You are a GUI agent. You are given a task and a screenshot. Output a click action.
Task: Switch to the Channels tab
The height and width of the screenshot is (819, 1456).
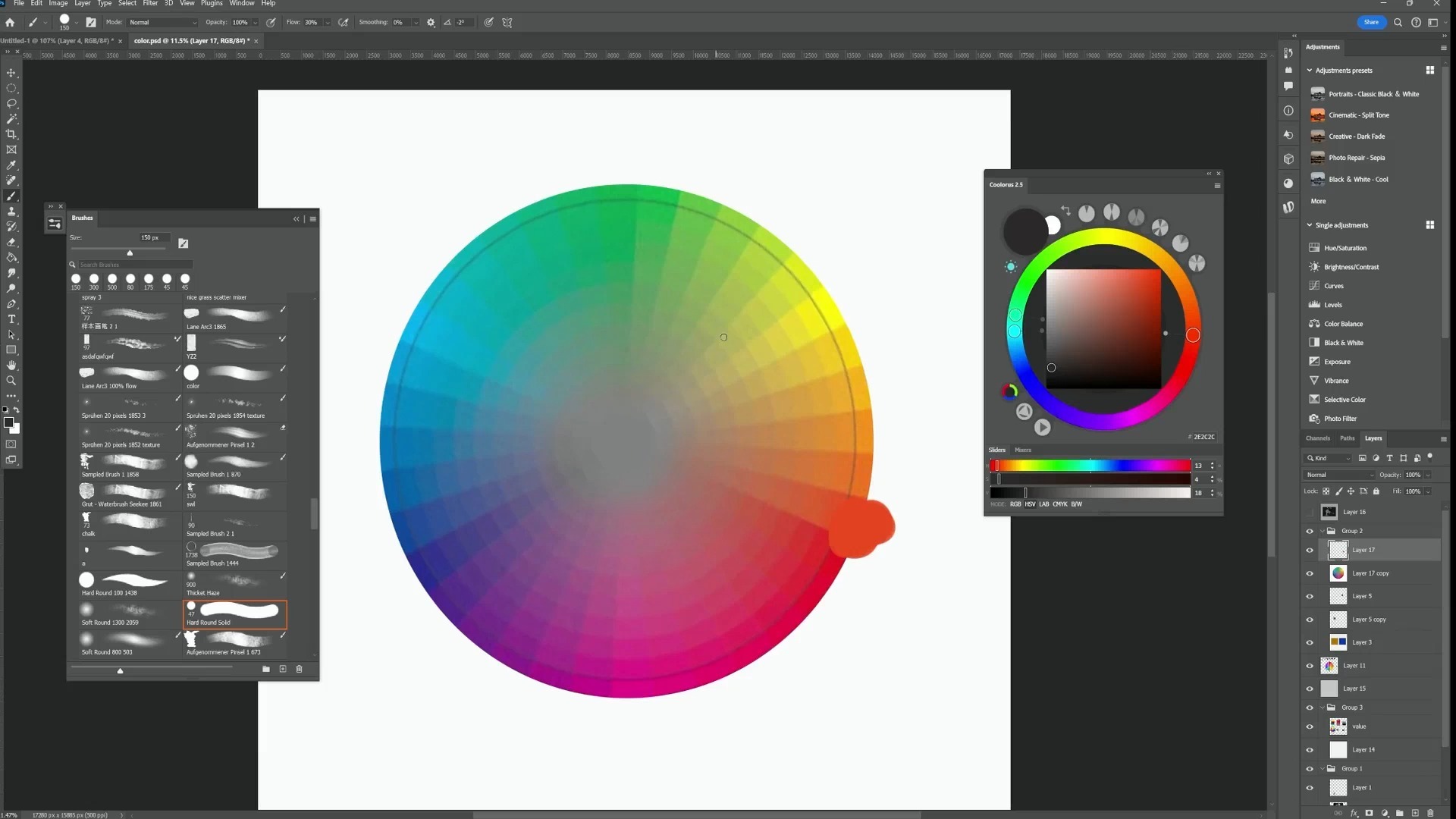tap(1317, 438)
